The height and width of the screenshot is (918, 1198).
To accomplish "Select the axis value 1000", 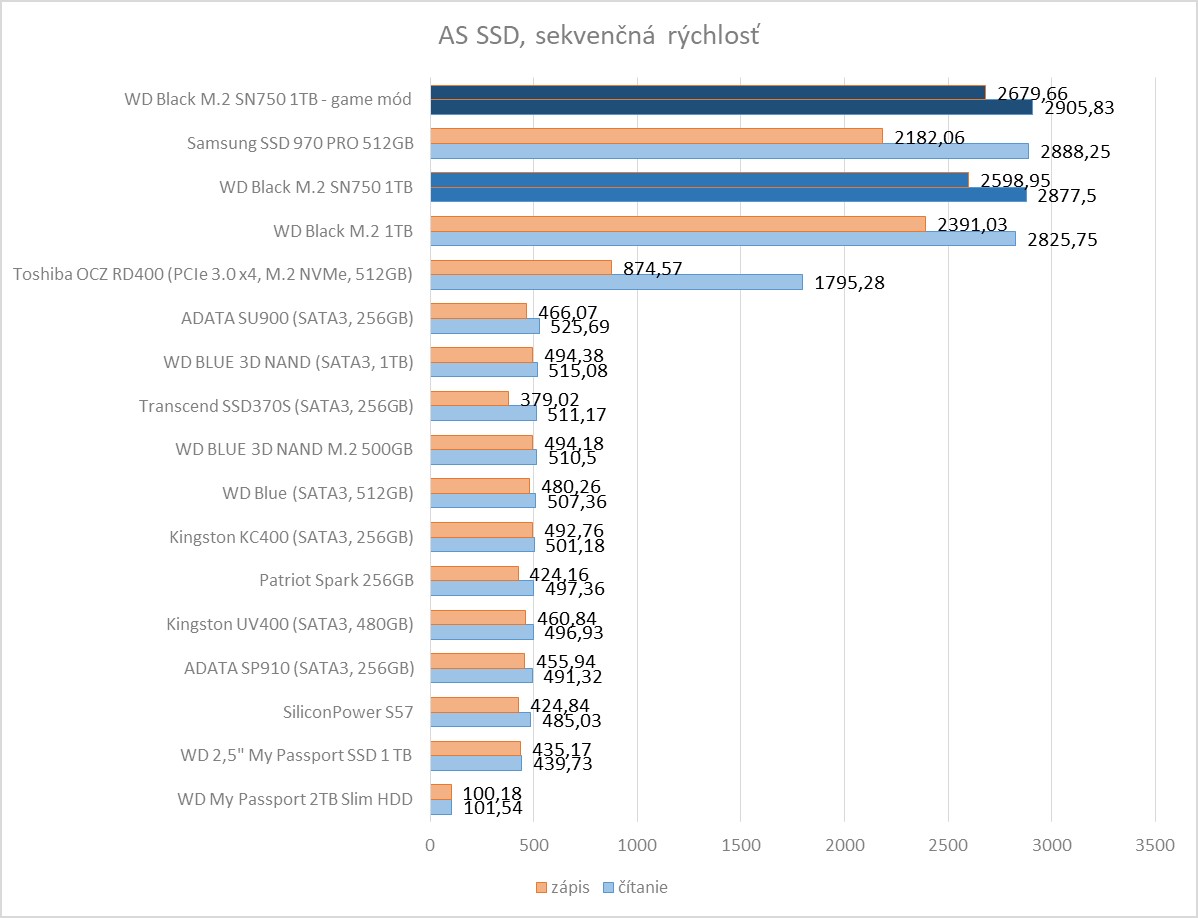I will [x=637, y=845].
